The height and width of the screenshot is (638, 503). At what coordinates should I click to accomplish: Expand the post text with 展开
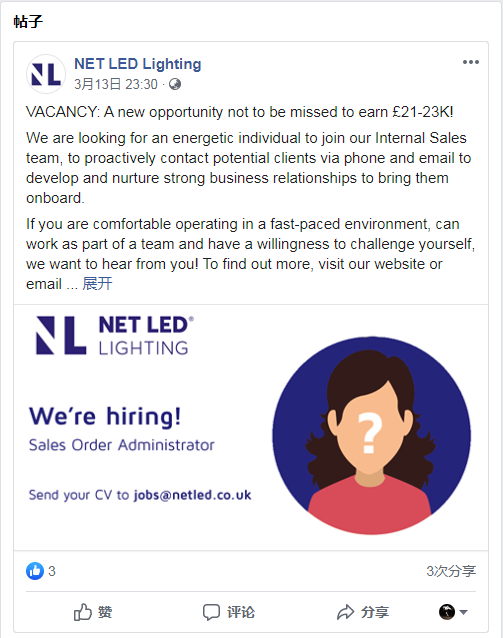click(97, 284)
